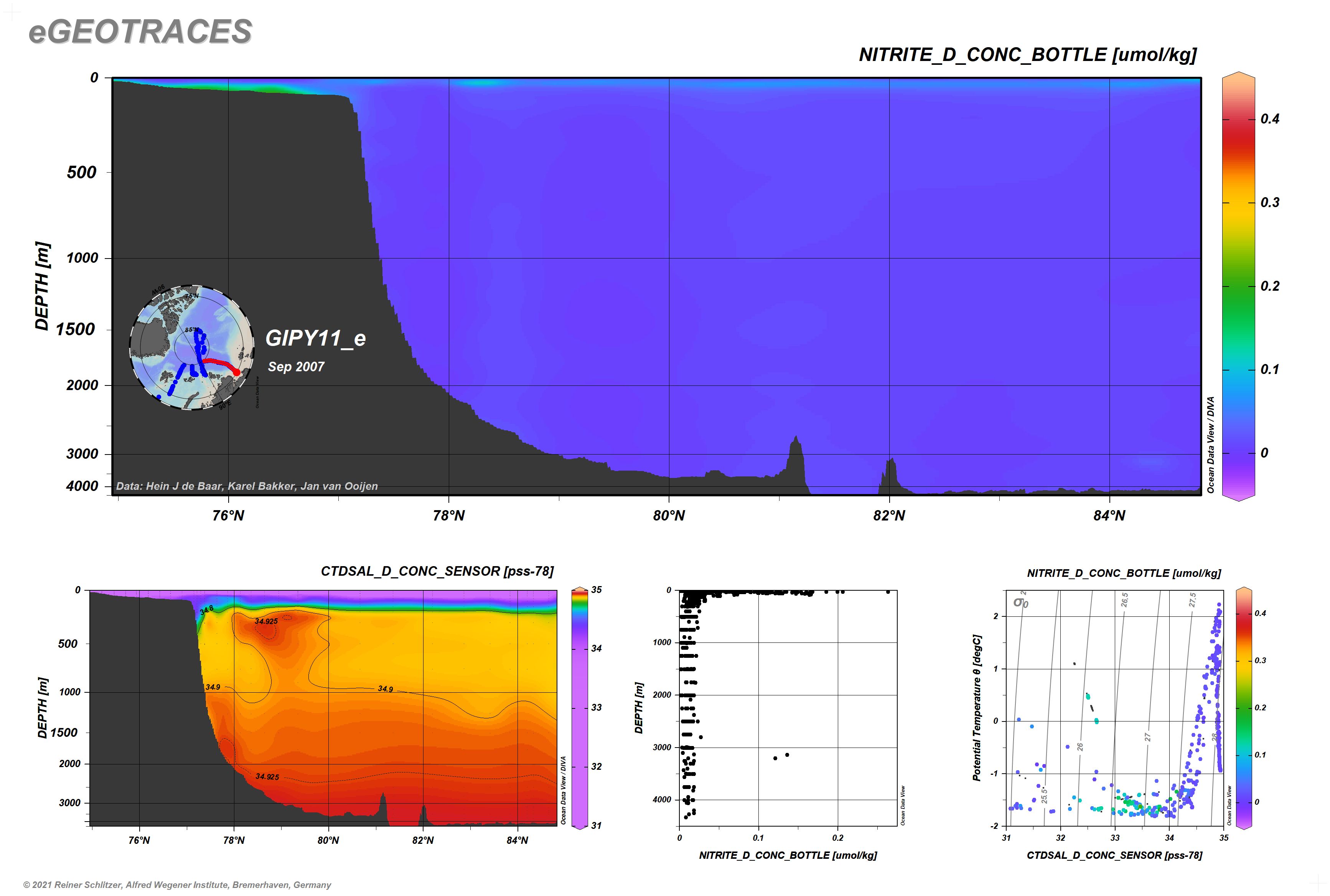The height and width of the screenshot is (896, 1330).
Task: Click the GIPY11_e cruise label
Action: (x=315, y=338)
